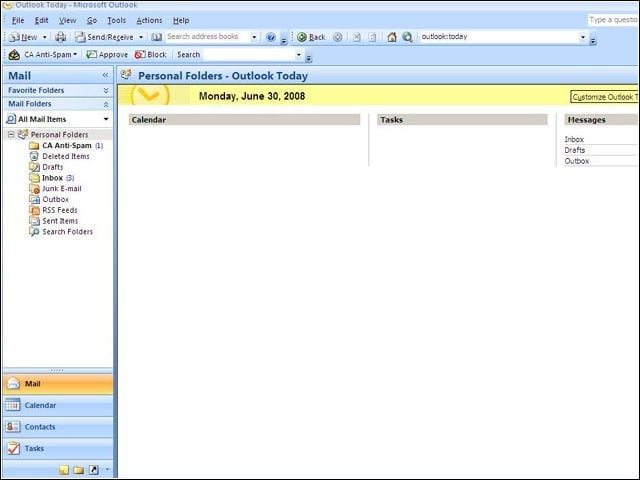The image size is (640, 480).
Task: Open the RSS Feeds folder
Action: [x=60, y=210]
